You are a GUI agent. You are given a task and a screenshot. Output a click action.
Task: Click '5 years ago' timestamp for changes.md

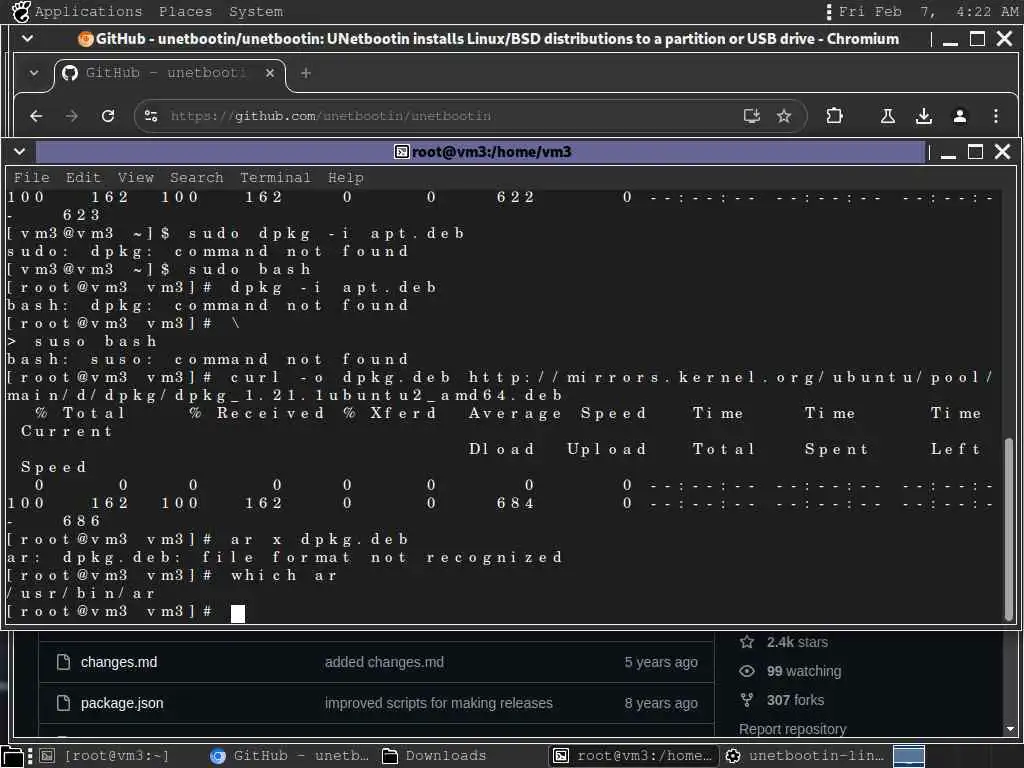661,662
